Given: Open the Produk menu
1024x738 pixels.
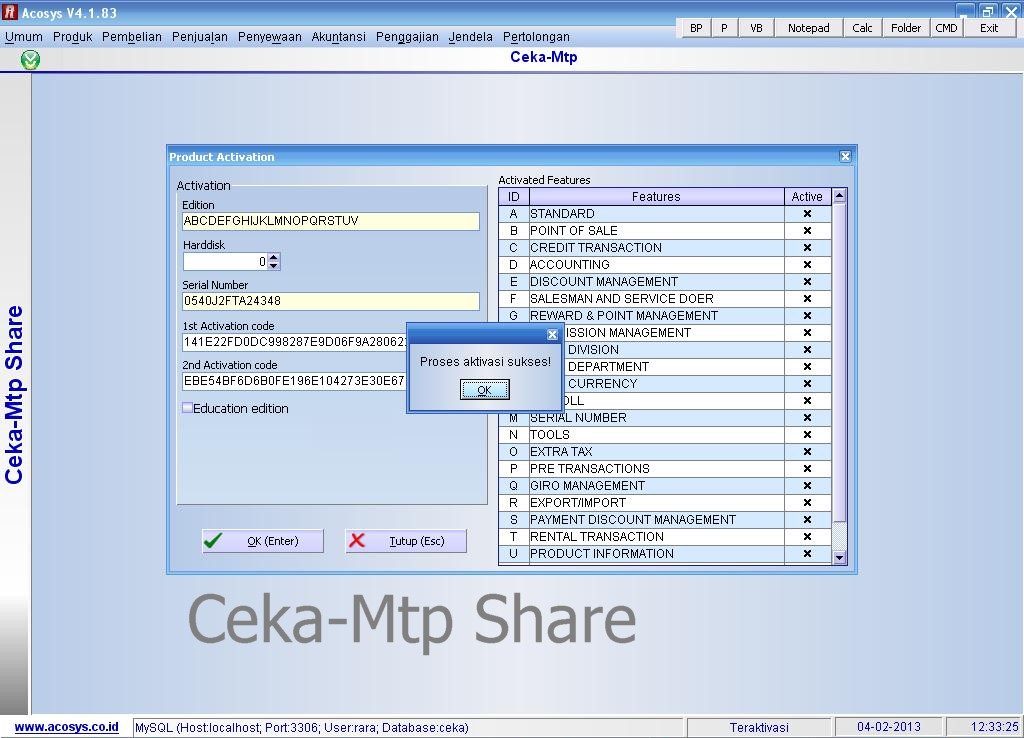Looking at the screenshot, I should 72,37.
